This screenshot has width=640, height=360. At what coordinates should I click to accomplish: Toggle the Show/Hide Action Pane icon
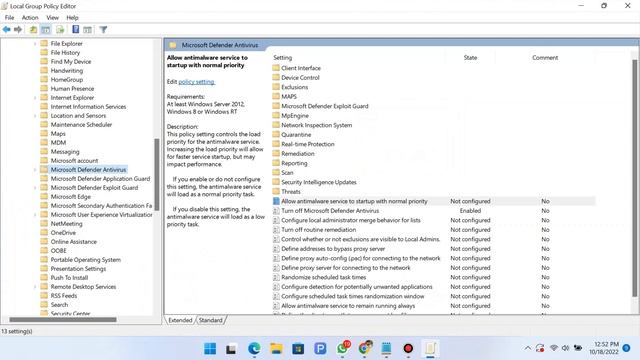[x=87, y=29]
